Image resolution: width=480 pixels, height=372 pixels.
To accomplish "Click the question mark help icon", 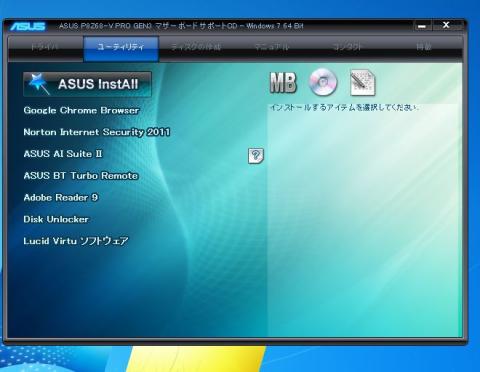I will pyautogui.click(x=256, y=156).
